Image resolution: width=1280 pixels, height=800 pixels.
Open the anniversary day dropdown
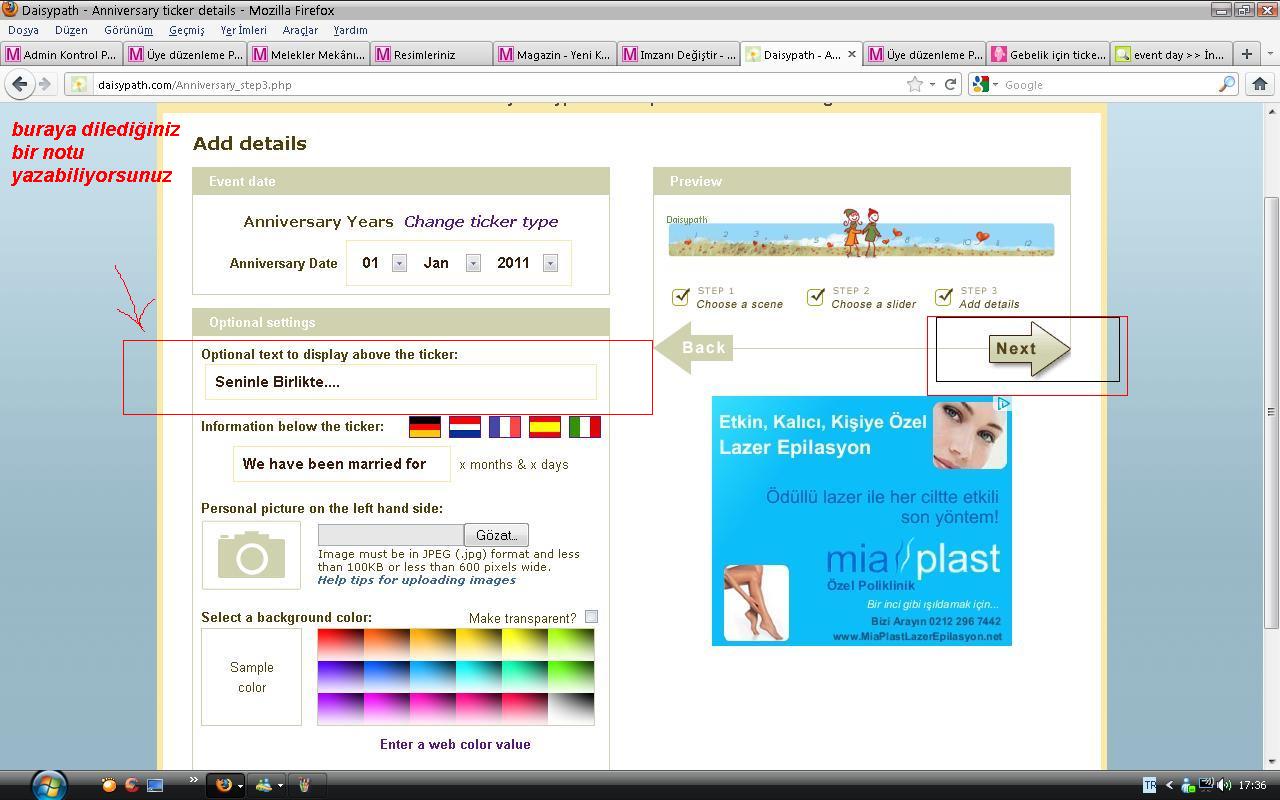coord(399,263)
